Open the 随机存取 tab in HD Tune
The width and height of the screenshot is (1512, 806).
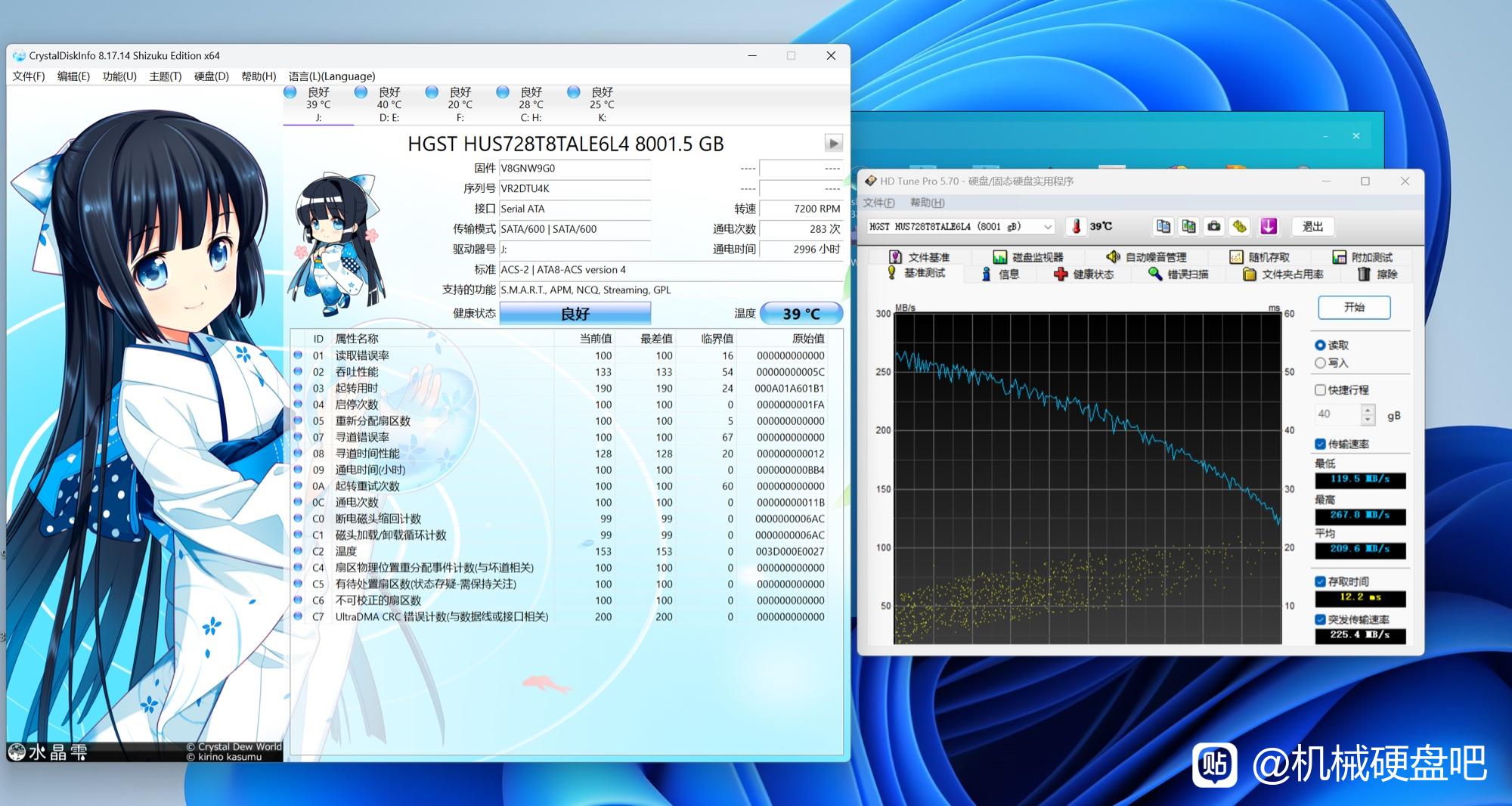point(1259,257)
